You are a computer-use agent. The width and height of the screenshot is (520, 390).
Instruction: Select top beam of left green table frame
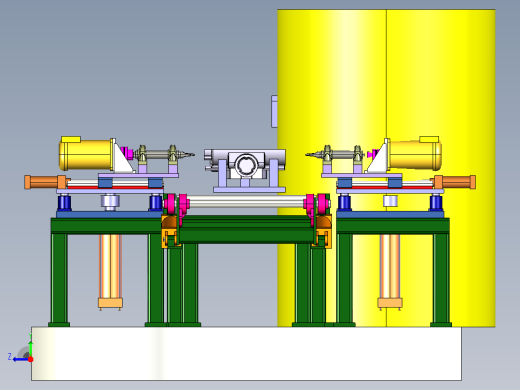pyautogui.click(x=107, y=226)
